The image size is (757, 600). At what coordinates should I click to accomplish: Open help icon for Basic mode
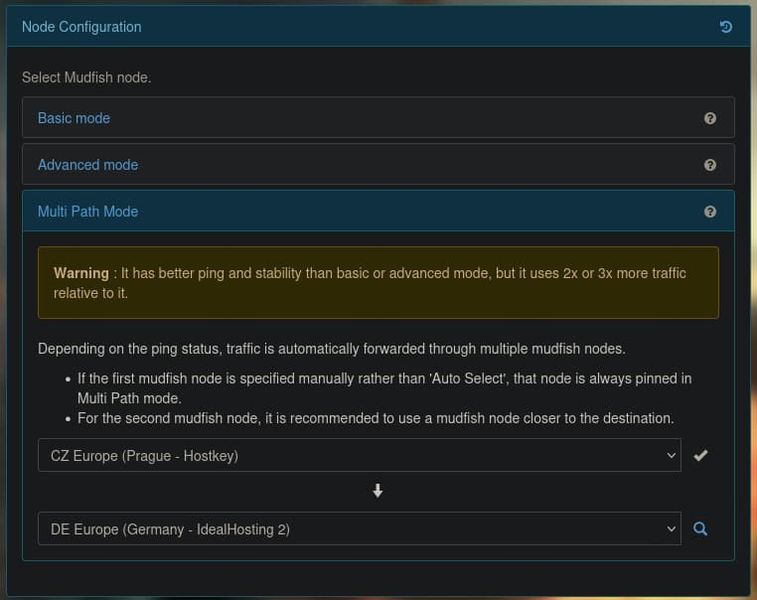pyautogui.click(x=710, y=118)
